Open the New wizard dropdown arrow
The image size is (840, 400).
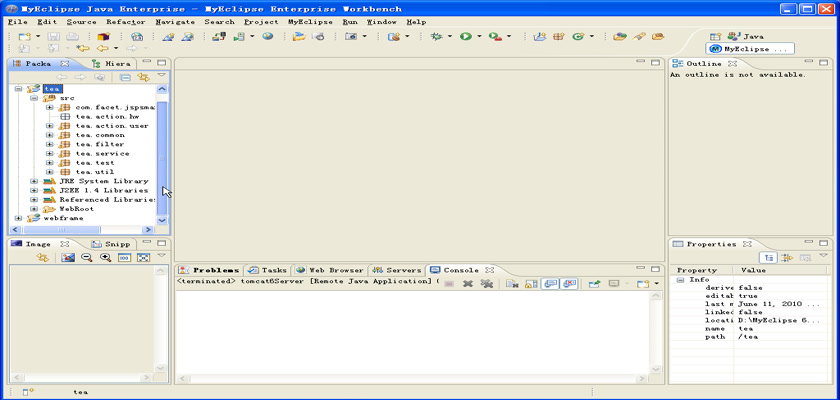tap(38, 36)
